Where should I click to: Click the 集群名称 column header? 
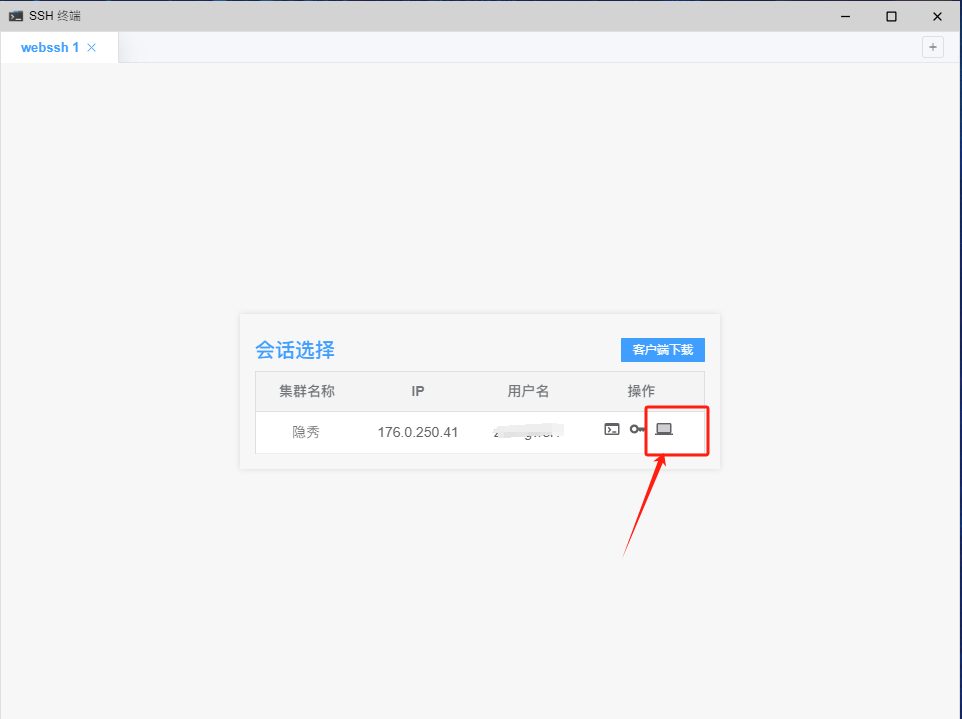307,391
